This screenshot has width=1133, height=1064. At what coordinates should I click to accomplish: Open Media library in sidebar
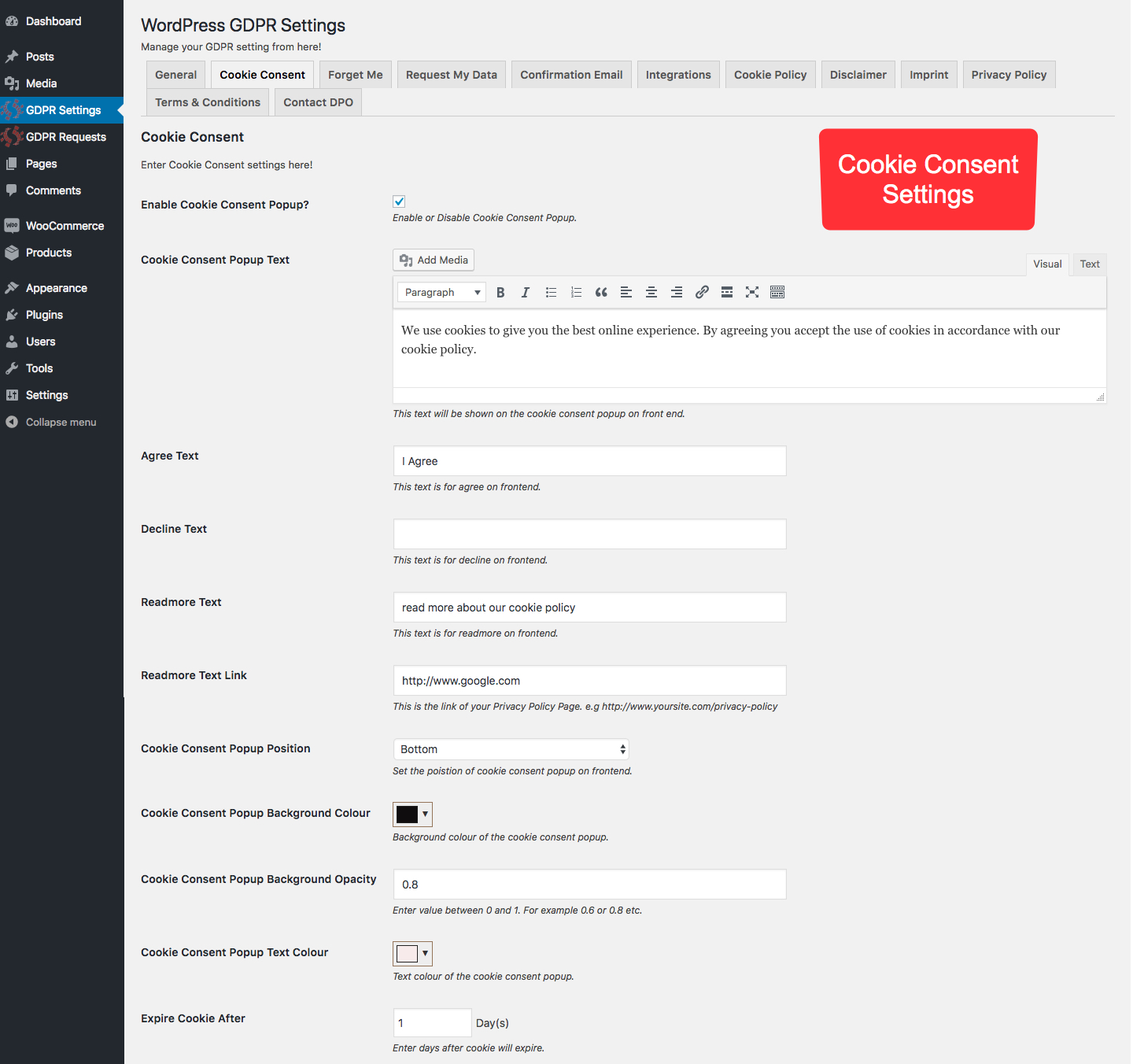tap(61, 83)
